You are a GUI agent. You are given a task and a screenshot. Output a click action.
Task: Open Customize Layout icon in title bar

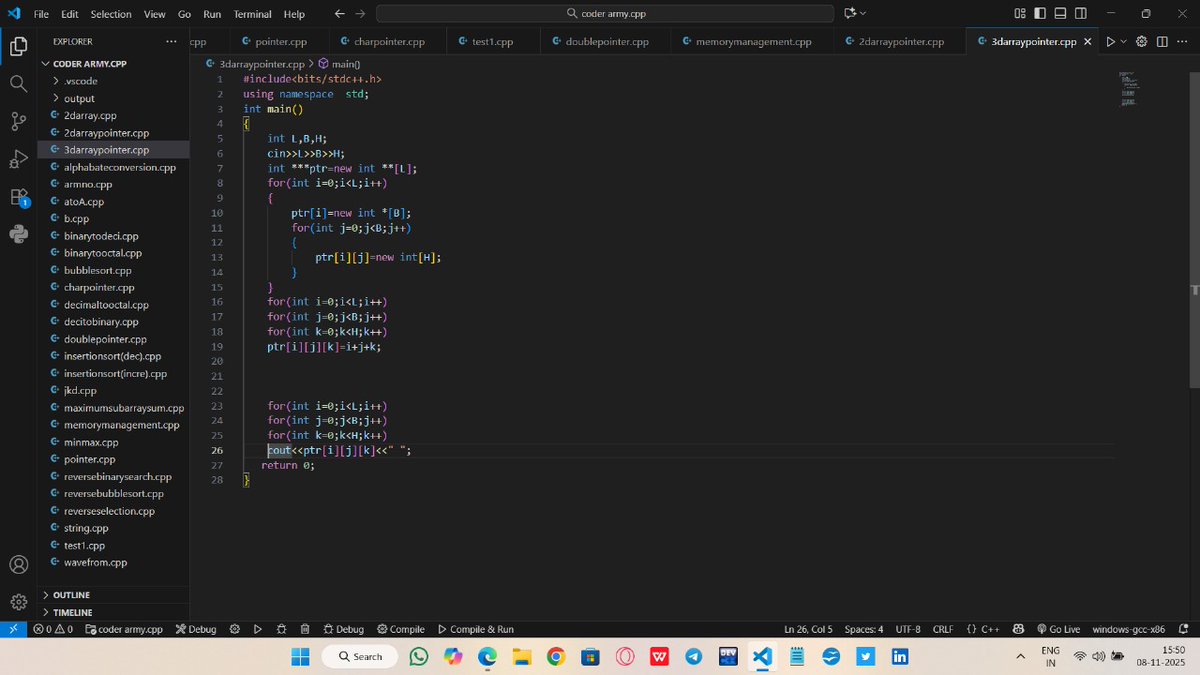coord(1020,14)
